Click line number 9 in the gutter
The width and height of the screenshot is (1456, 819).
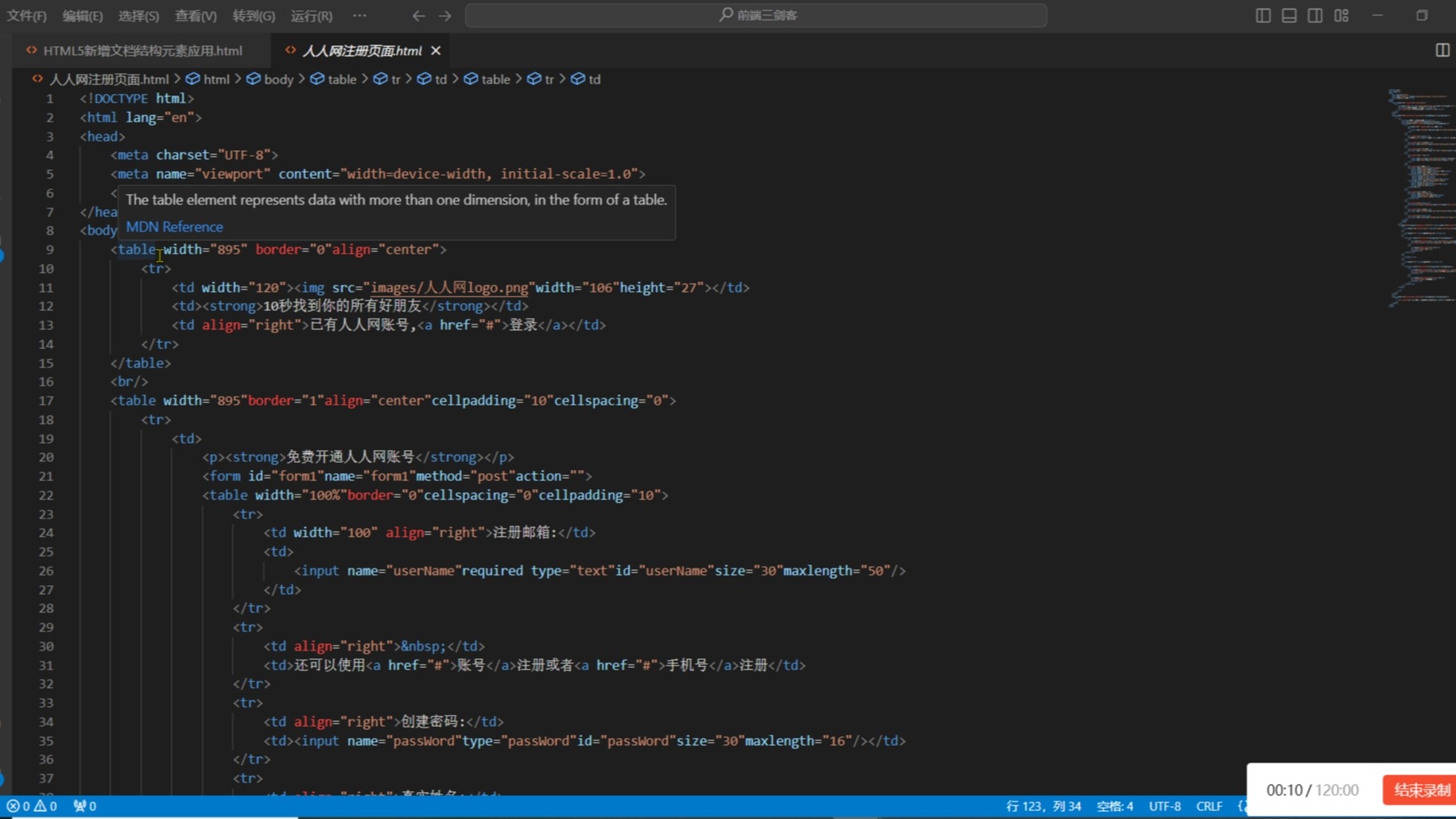coord(49,249)
